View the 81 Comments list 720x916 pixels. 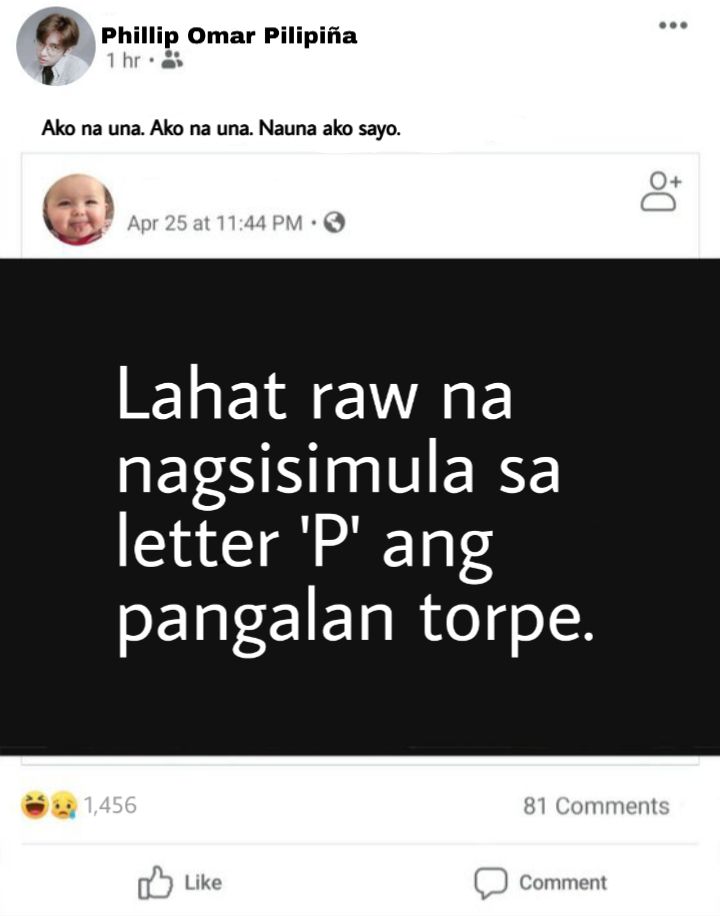[596, 806]
